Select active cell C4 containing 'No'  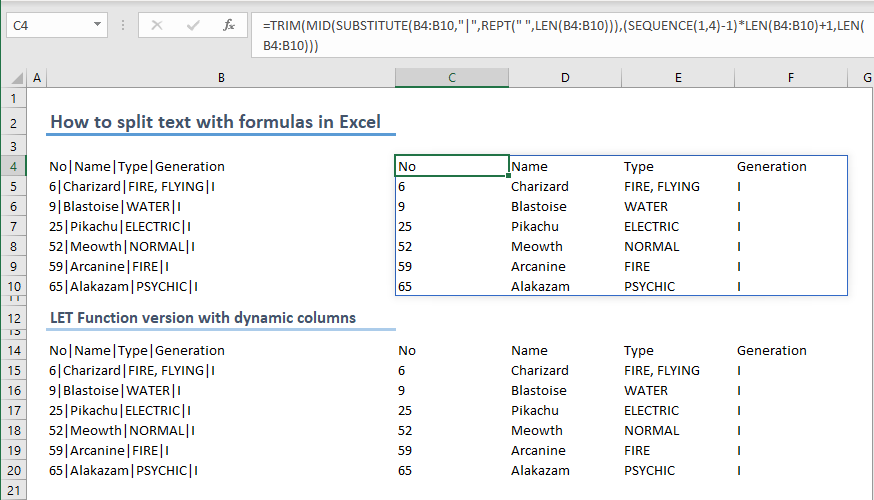pyautogui.click(x=451, y=166)
